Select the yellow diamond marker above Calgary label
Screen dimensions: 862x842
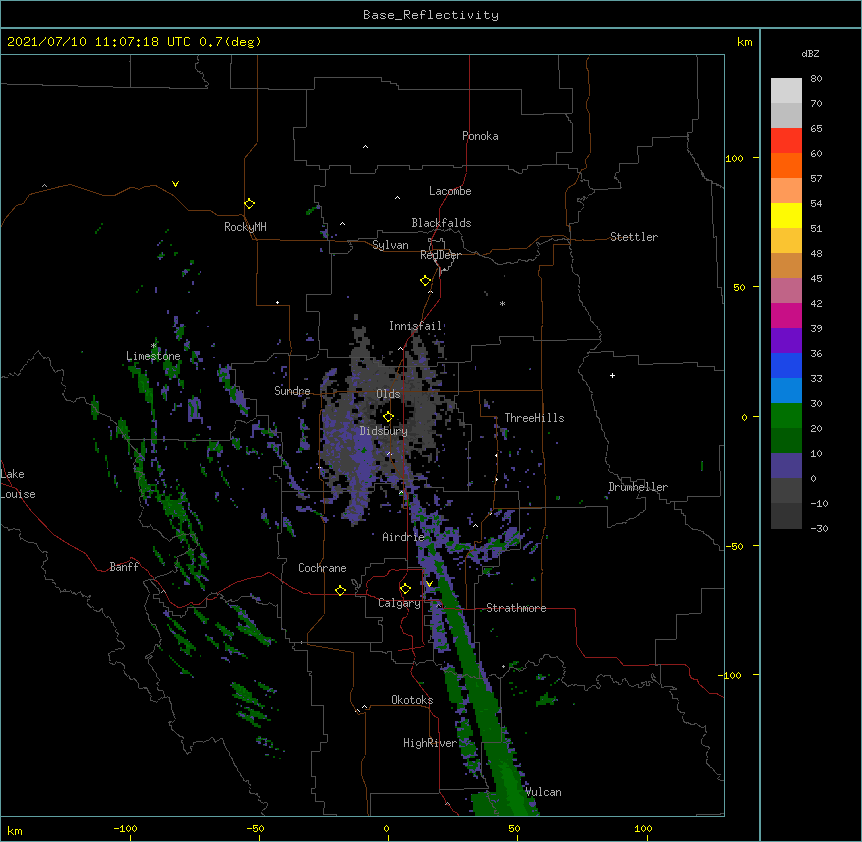point(406,589)
